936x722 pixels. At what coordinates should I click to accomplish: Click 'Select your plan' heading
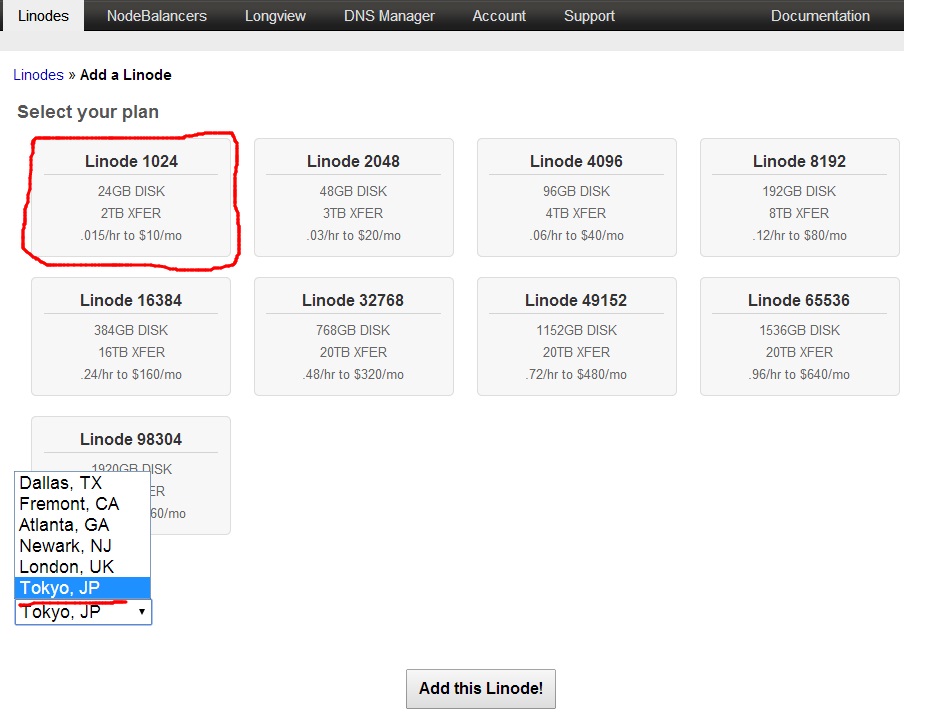tap(88, 112)
